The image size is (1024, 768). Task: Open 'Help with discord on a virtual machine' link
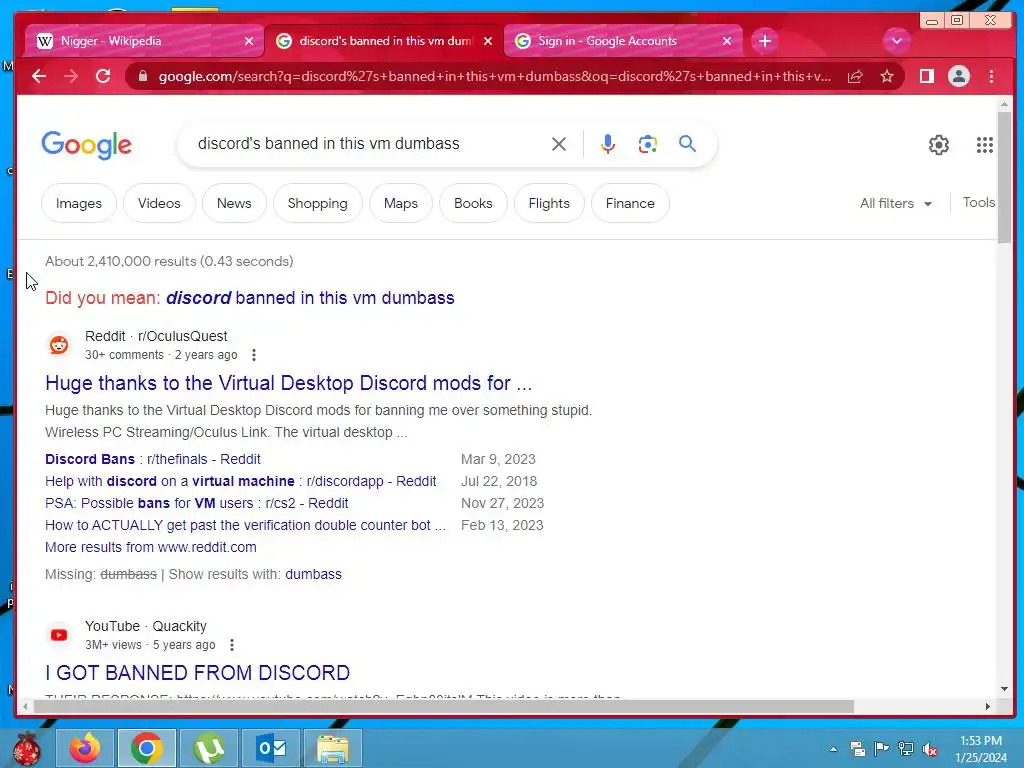click(240, 481)
